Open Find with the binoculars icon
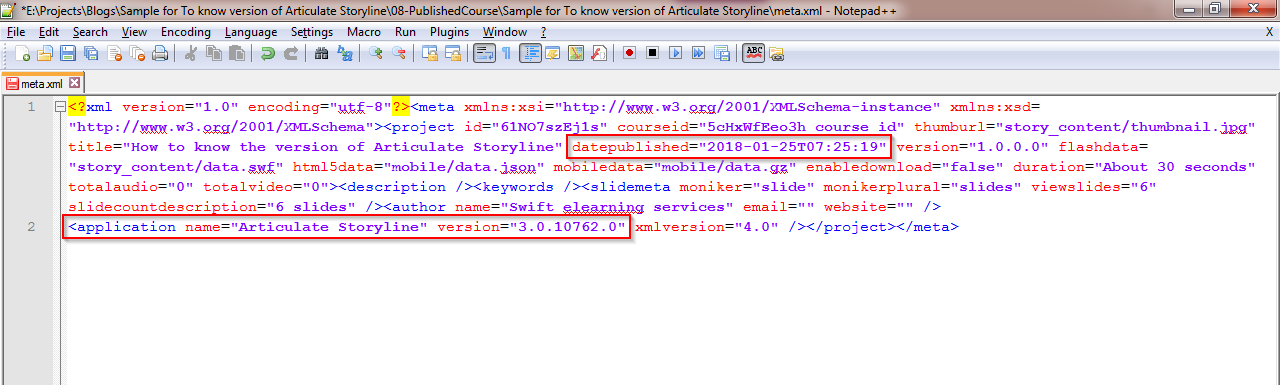 coord(321,52)
